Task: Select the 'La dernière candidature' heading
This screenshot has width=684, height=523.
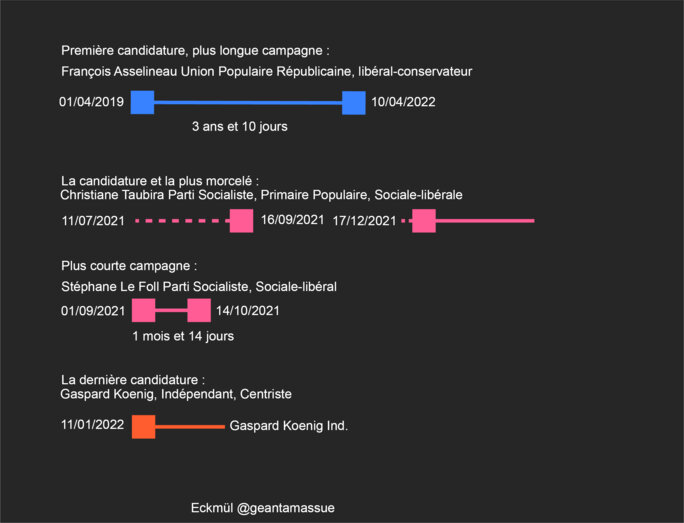Action: click(x=133, y=380)
